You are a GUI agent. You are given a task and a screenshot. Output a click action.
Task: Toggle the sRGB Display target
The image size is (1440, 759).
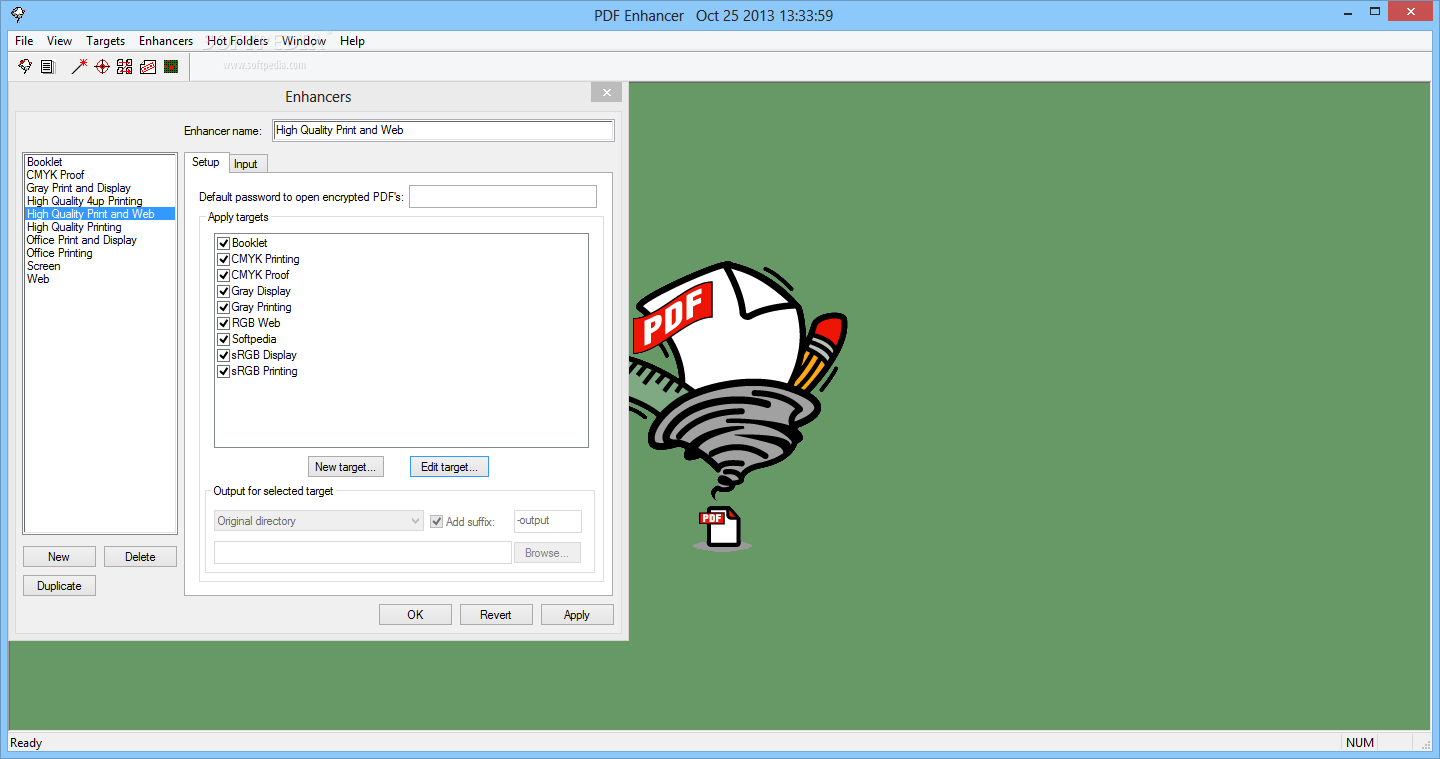(x=224, y=355)
